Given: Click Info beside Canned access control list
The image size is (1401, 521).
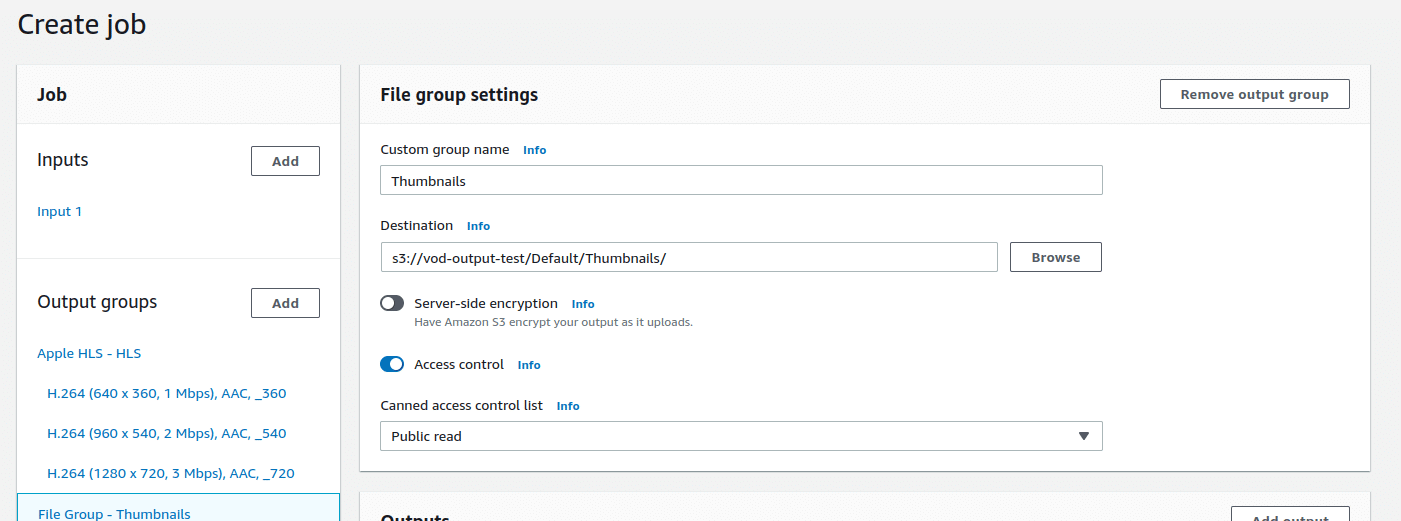Looking at the screenshot, I should (567, 406).
